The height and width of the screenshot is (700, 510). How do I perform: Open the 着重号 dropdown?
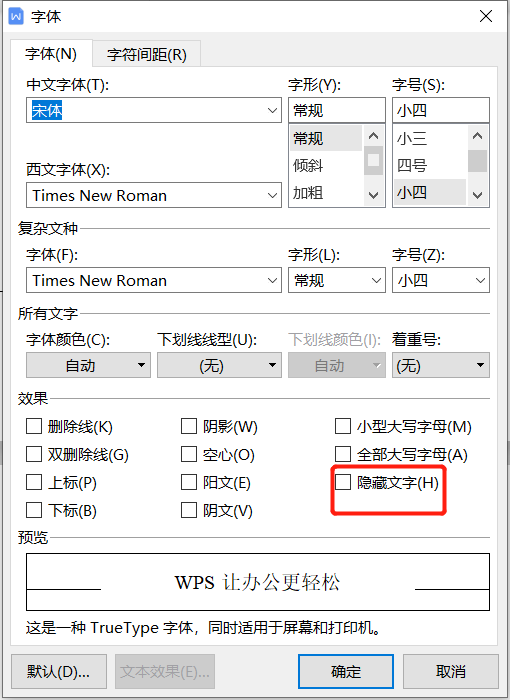441,365
